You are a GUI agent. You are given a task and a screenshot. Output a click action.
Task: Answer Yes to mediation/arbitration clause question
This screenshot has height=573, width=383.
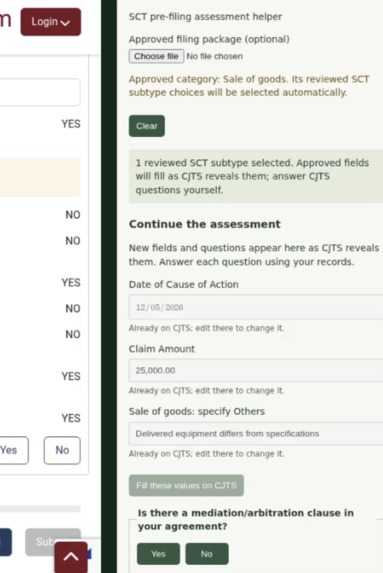(x=158, y=554)
